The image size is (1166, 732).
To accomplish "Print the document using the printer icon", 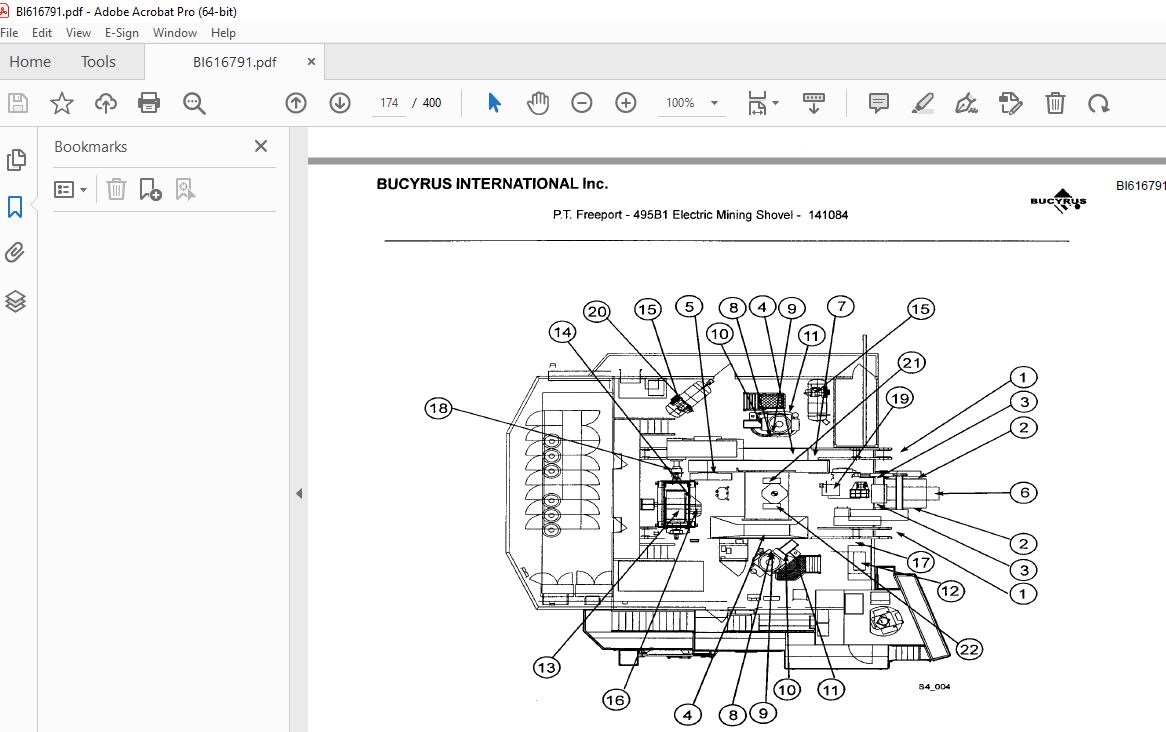I will coord(149,103).
